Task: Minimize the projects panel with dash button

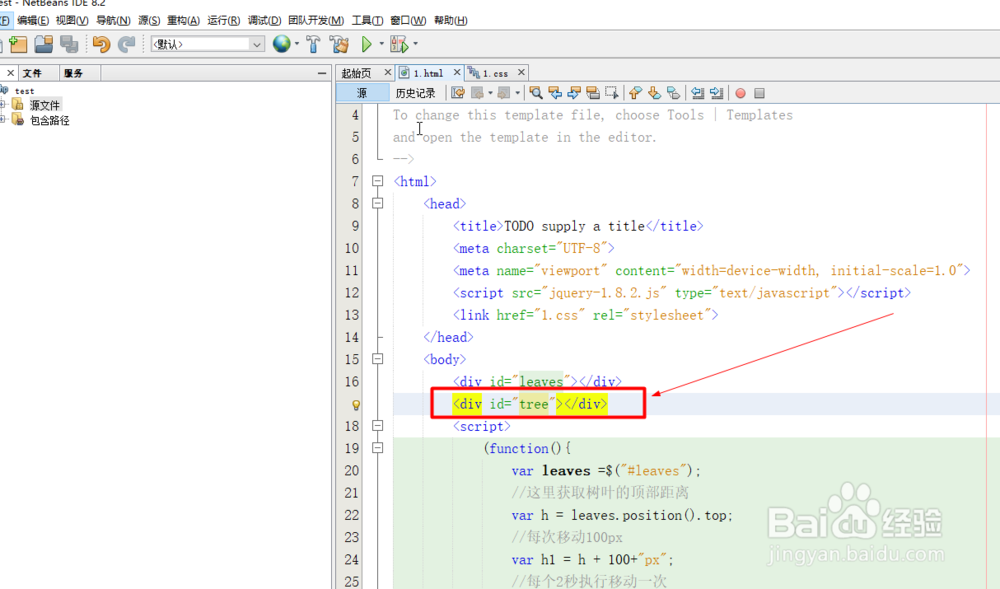Action: coord(321,73)
